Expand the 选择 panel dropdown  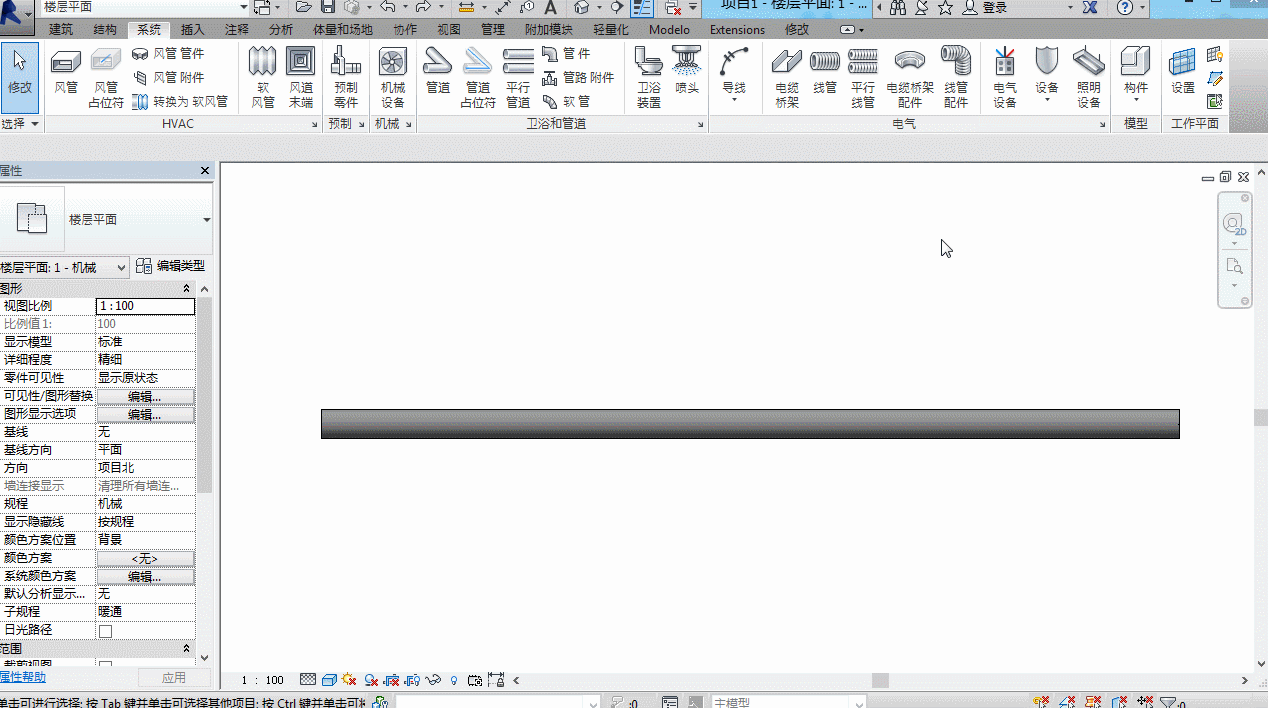[20, 124]
